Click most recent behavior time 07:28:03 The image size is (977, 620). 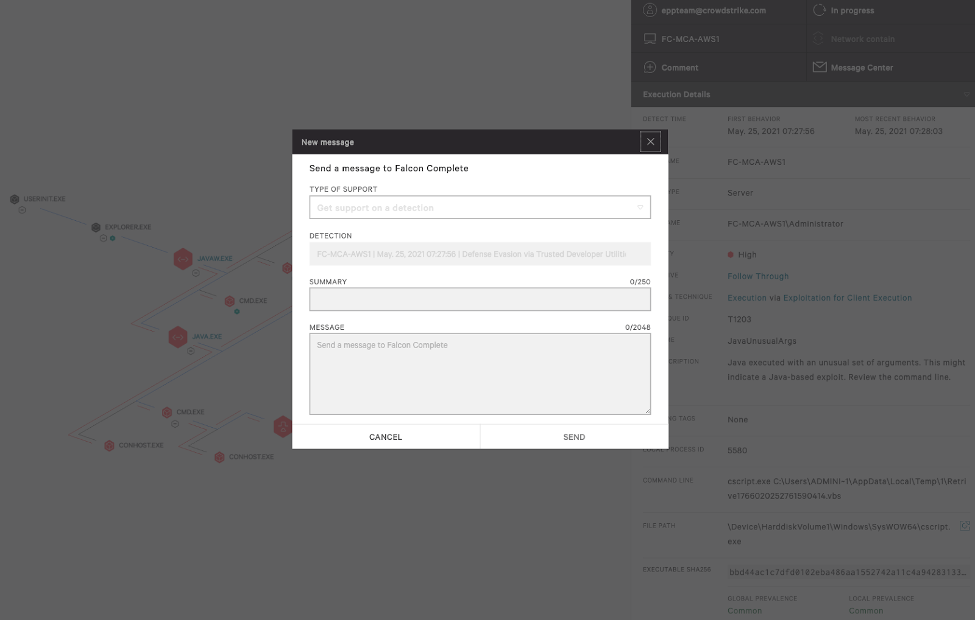tap(898, 131)
